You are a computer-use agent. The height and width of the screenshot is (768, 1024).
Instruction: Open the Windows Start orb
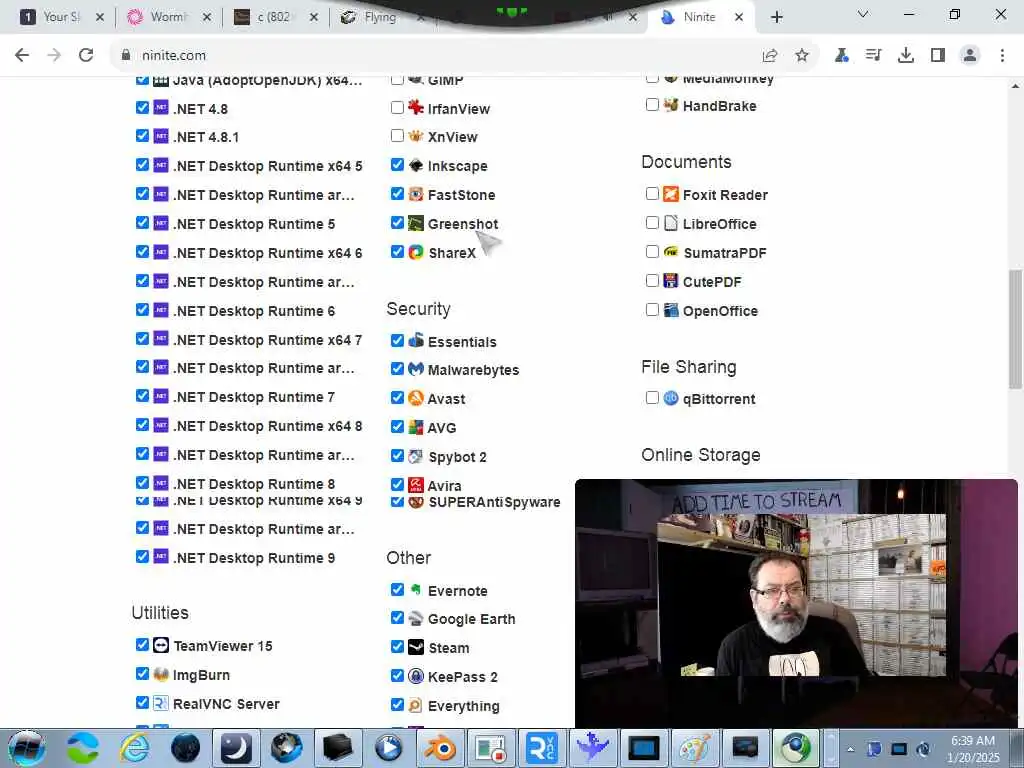26,748
